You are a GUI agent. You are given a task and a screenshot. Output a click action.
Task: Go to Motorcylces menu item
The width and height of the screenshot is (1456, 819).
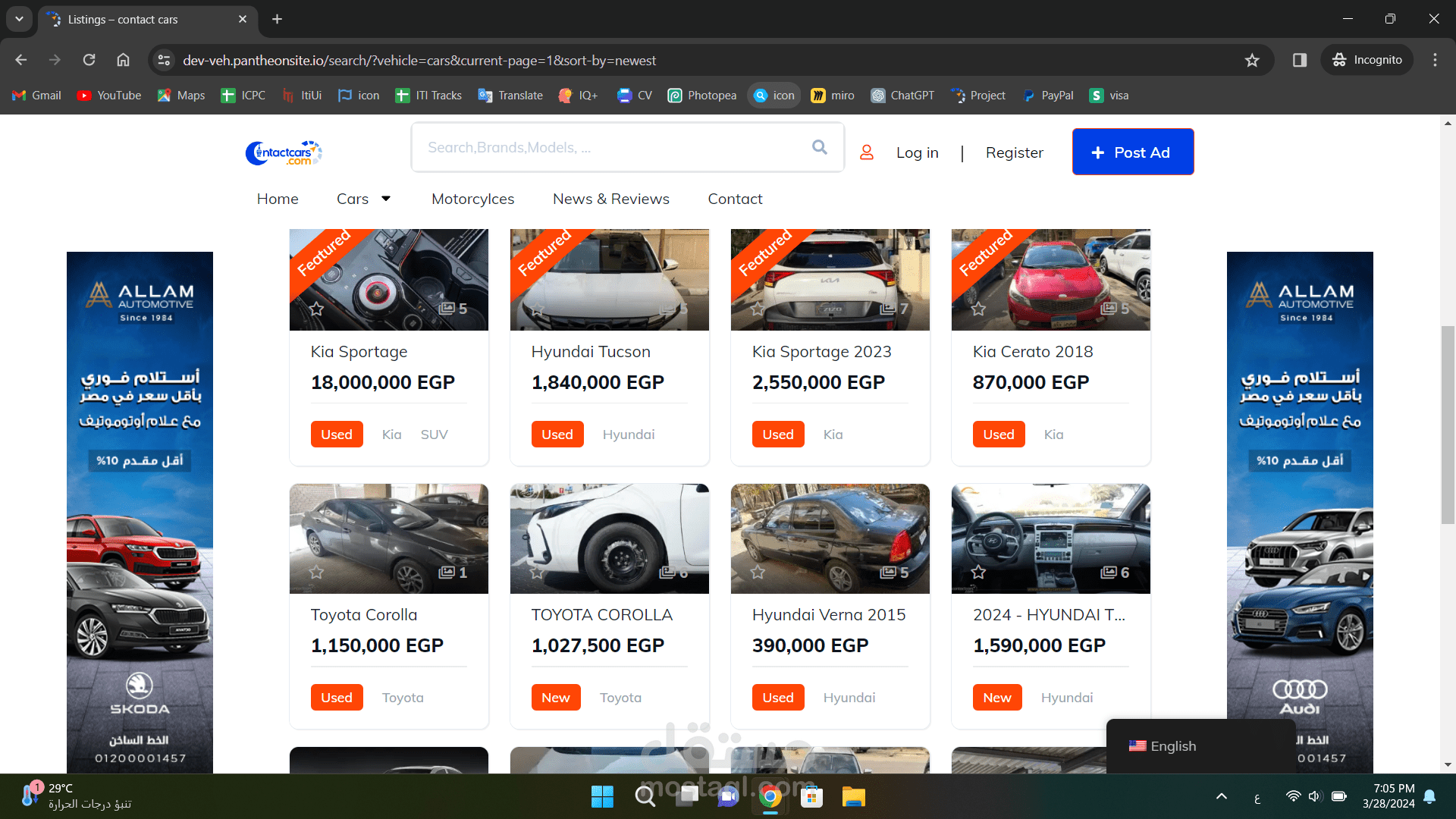472,199
